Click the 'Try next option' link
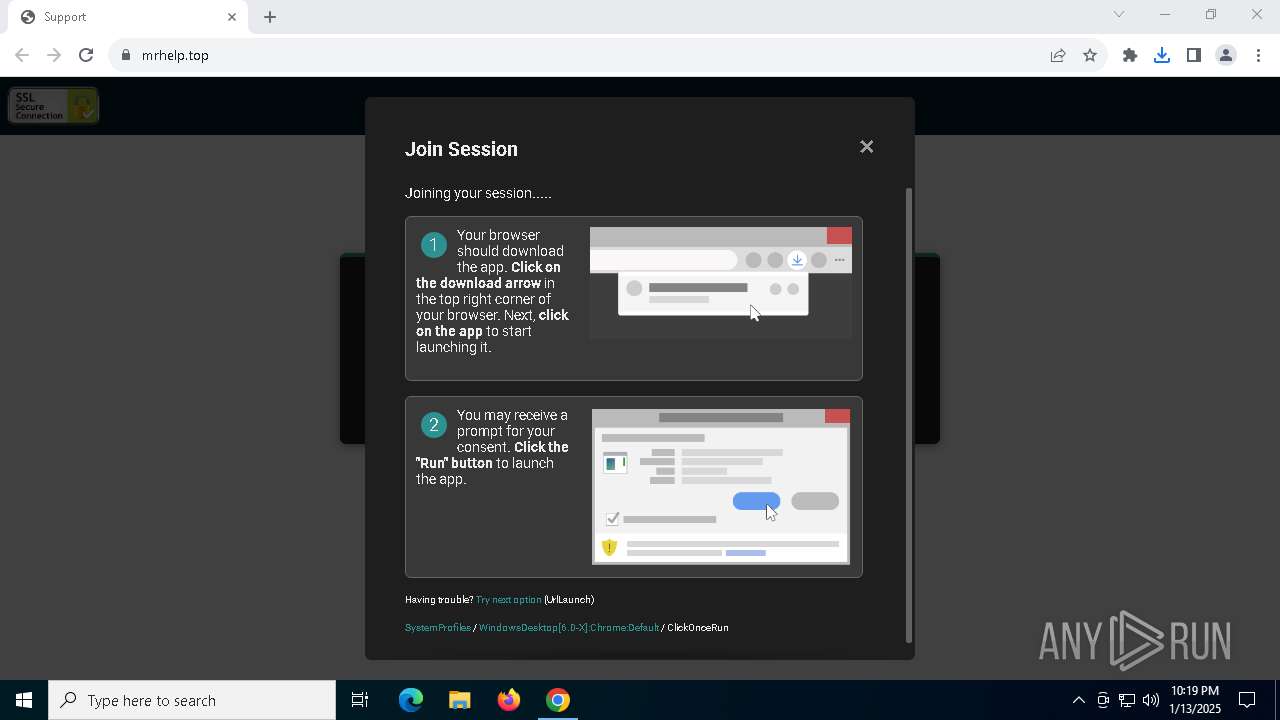This screenshot has height=720, width=1280. point(508,600)
